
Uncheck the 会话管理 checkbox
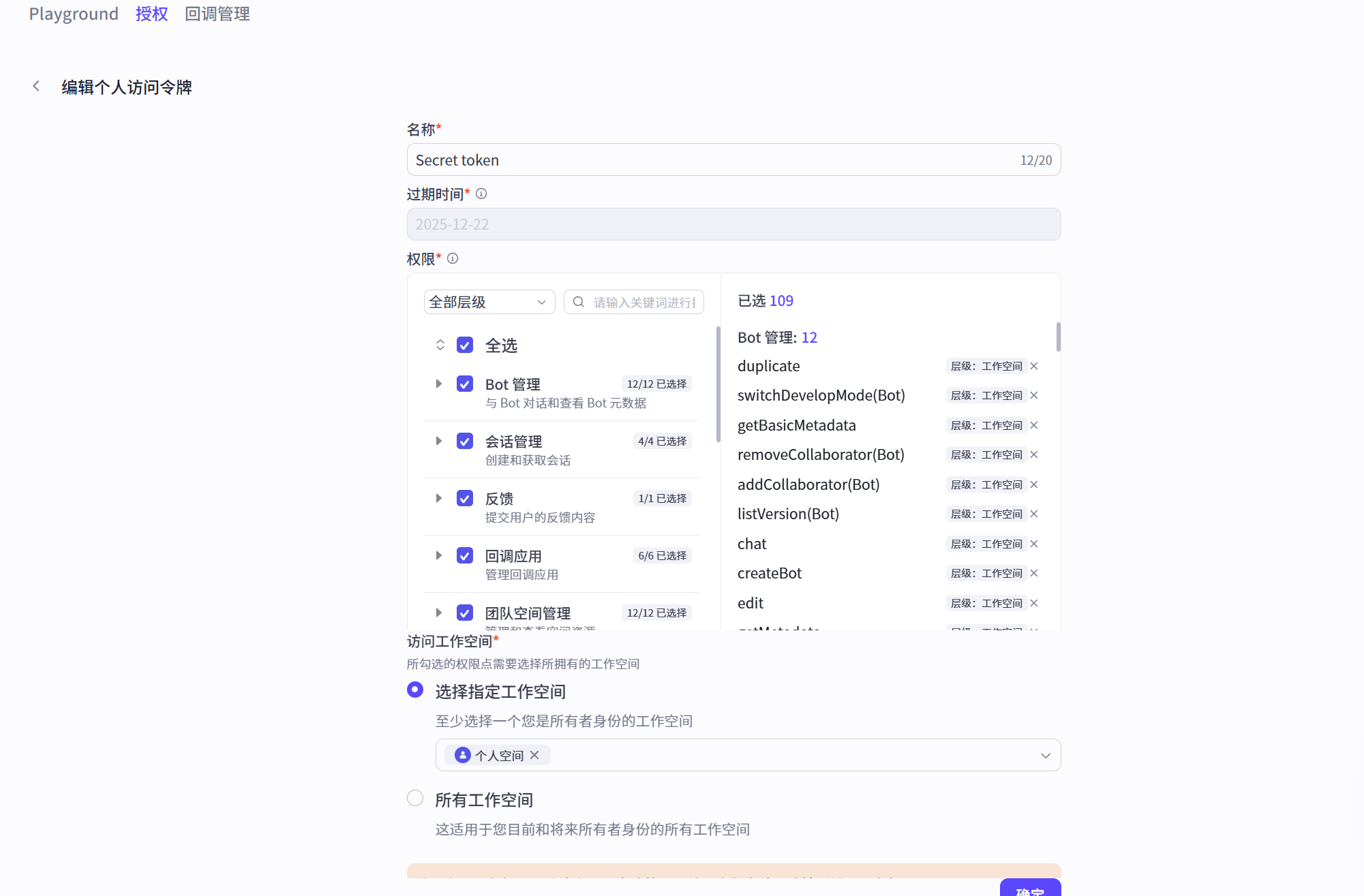pyautogui.click(x=465, y=442)
